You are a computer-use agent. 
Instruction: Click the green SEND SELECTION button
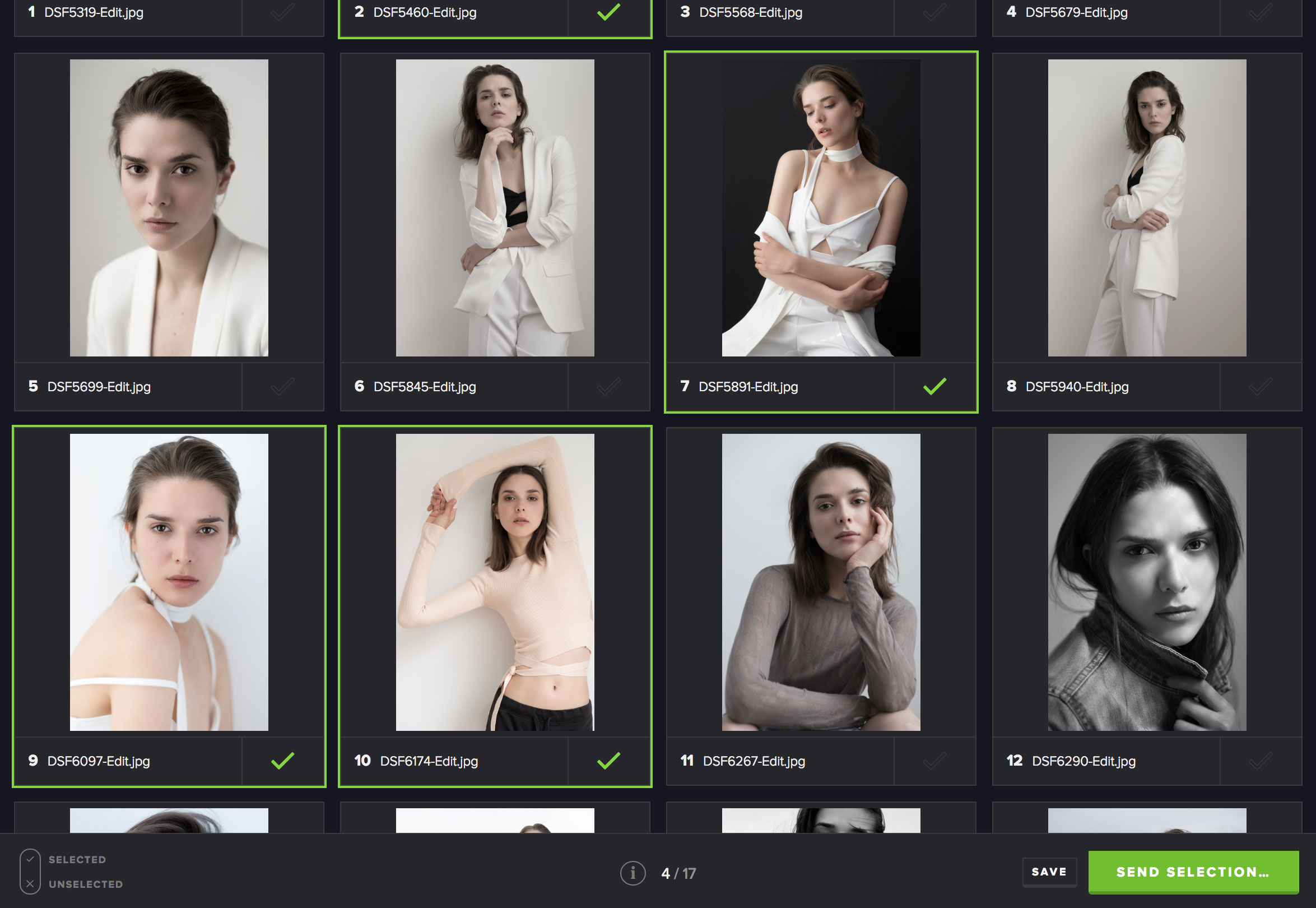coord(1193,872)
